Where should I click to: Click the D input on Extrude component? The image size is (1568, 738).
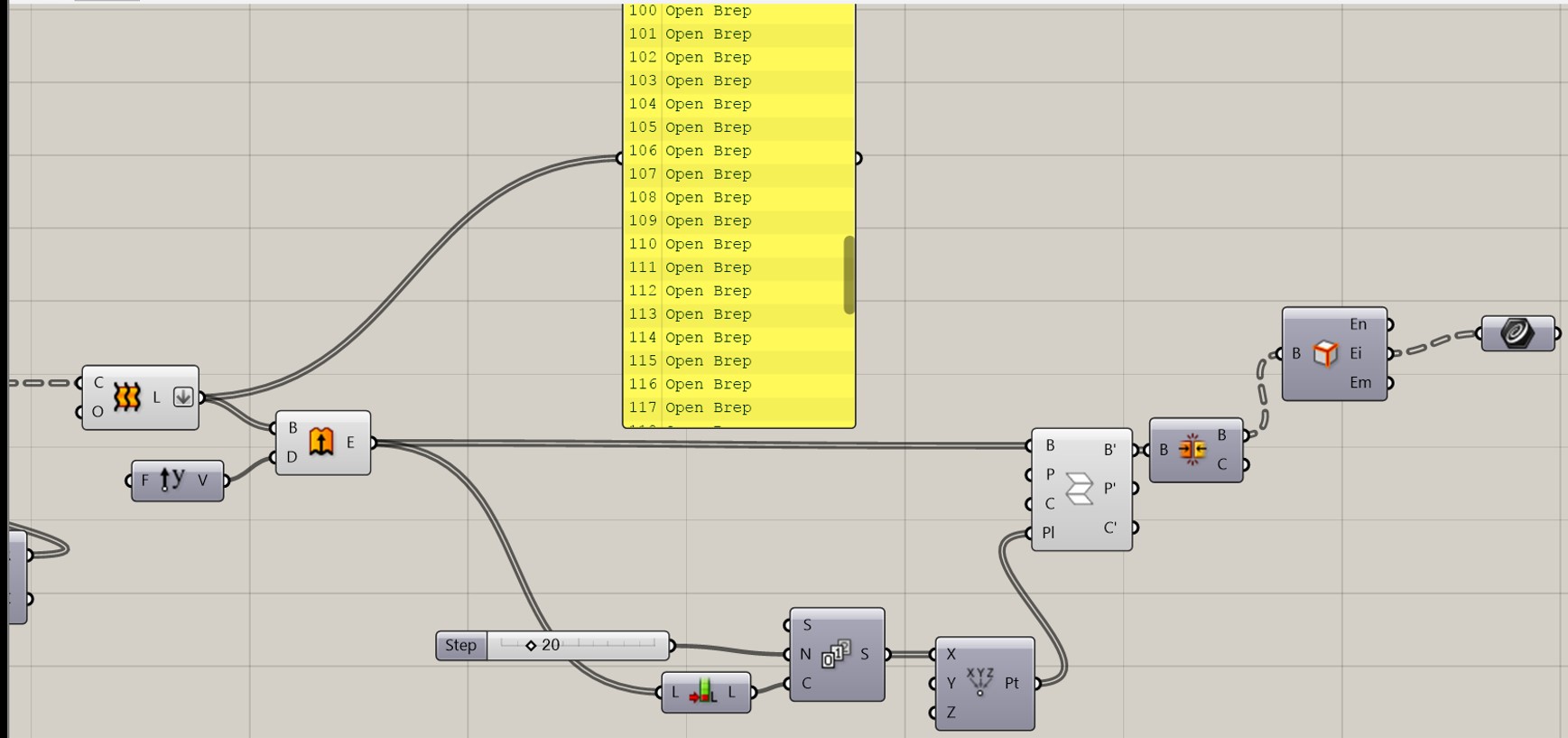(292, 457)
